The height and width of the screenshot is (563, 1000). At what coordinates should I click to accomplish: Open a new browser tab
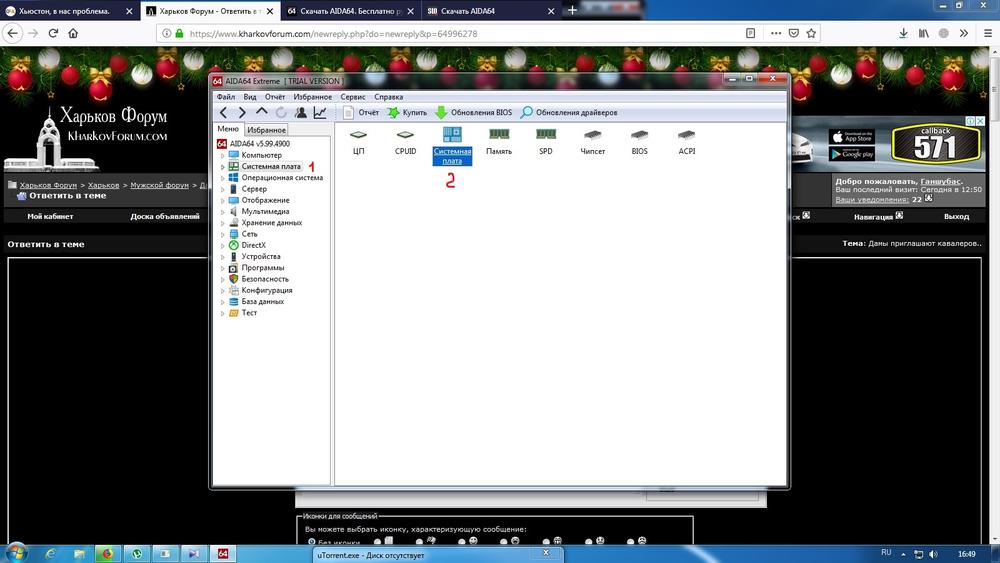(572, 10)
